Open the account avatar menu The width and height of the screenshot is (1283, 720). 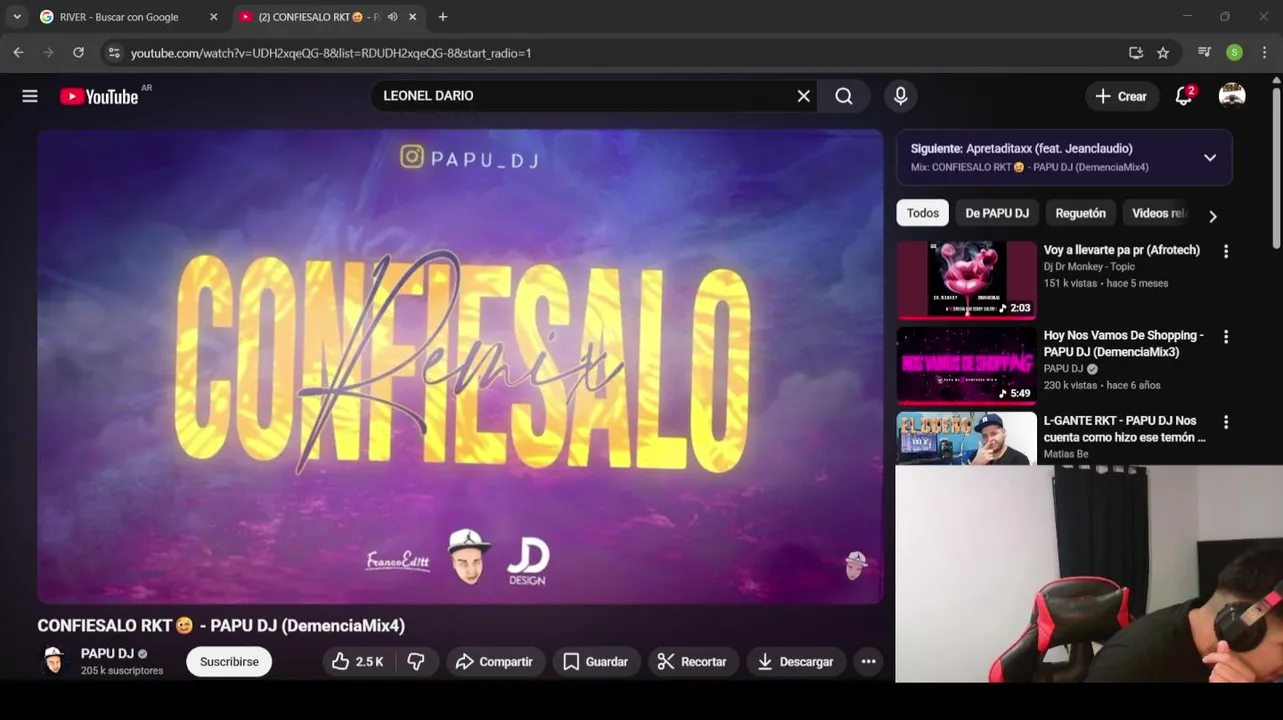point(1232,96)
